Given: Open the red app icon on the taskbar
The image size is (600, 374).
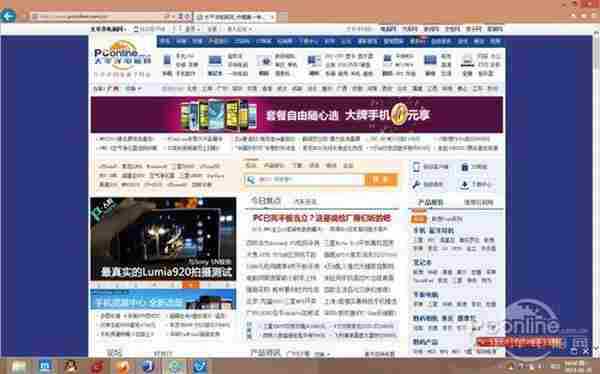Looking at the screenshot, I should [x=97, y=367].
